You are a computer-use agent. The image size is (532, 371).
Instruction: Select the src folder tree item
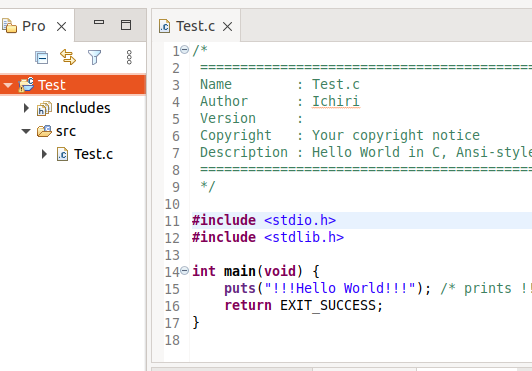[x=66, y=131]
